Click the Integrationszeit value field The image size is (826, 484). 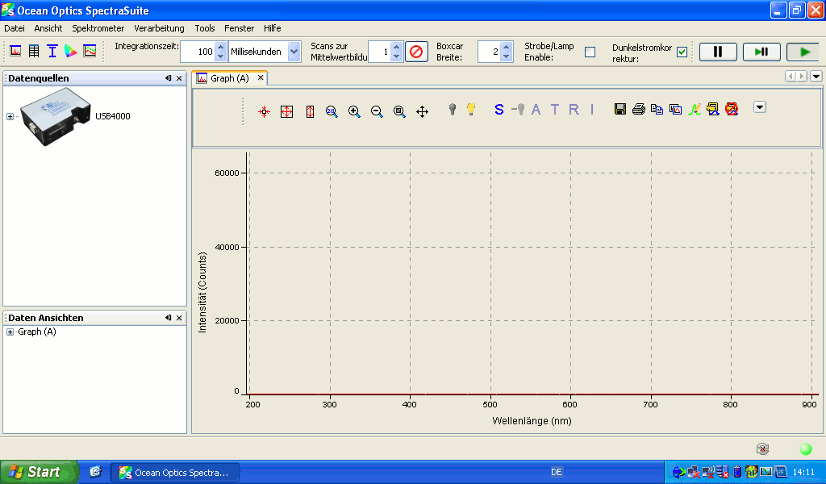click(198, 51)
